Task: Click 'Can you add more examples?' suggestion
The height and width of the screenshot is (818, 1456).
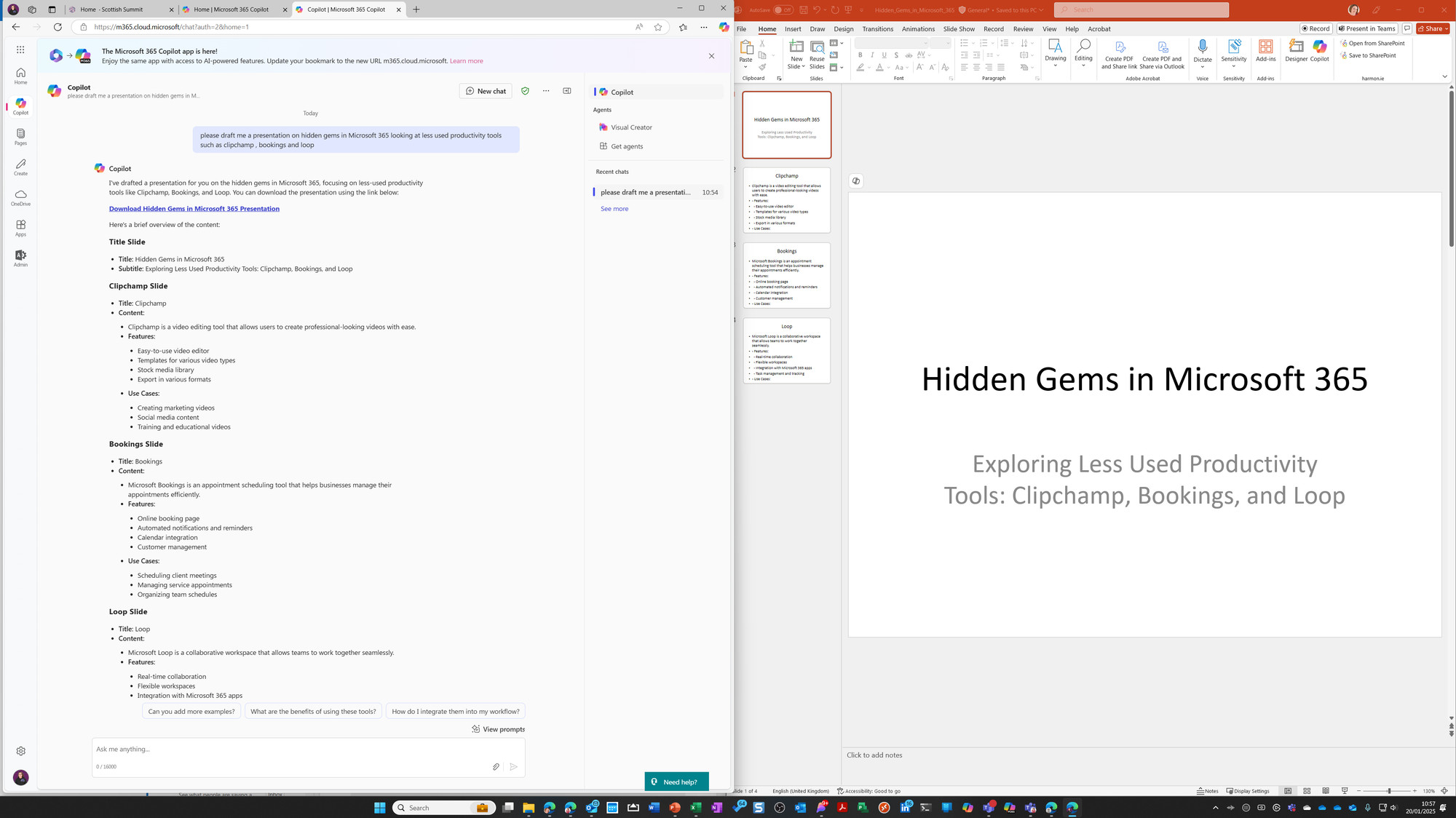Action: click(x=191, y=712)
